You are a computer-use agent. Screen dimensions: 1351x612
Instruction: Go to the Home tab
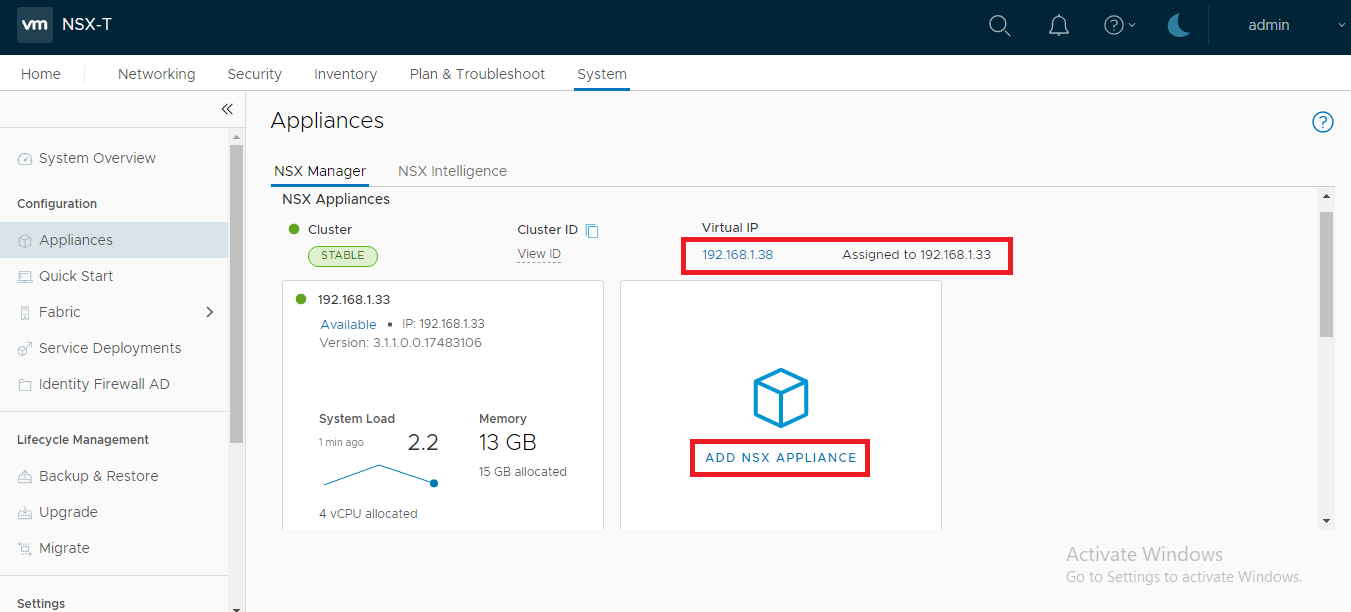click(41, 74)
